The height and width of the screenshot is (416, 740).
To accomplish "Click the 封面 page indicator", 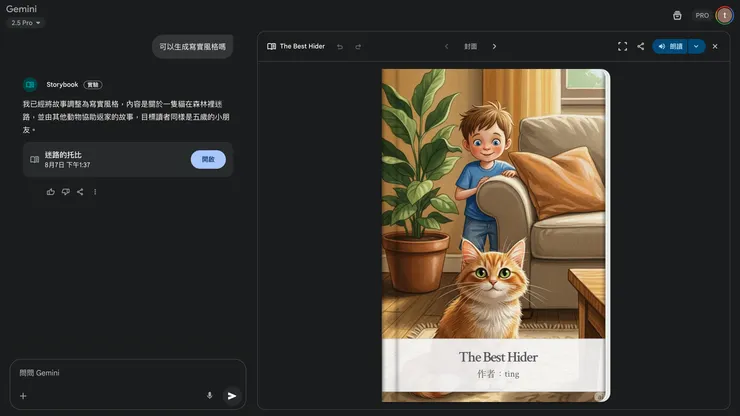I will click(x=471, y=46).
